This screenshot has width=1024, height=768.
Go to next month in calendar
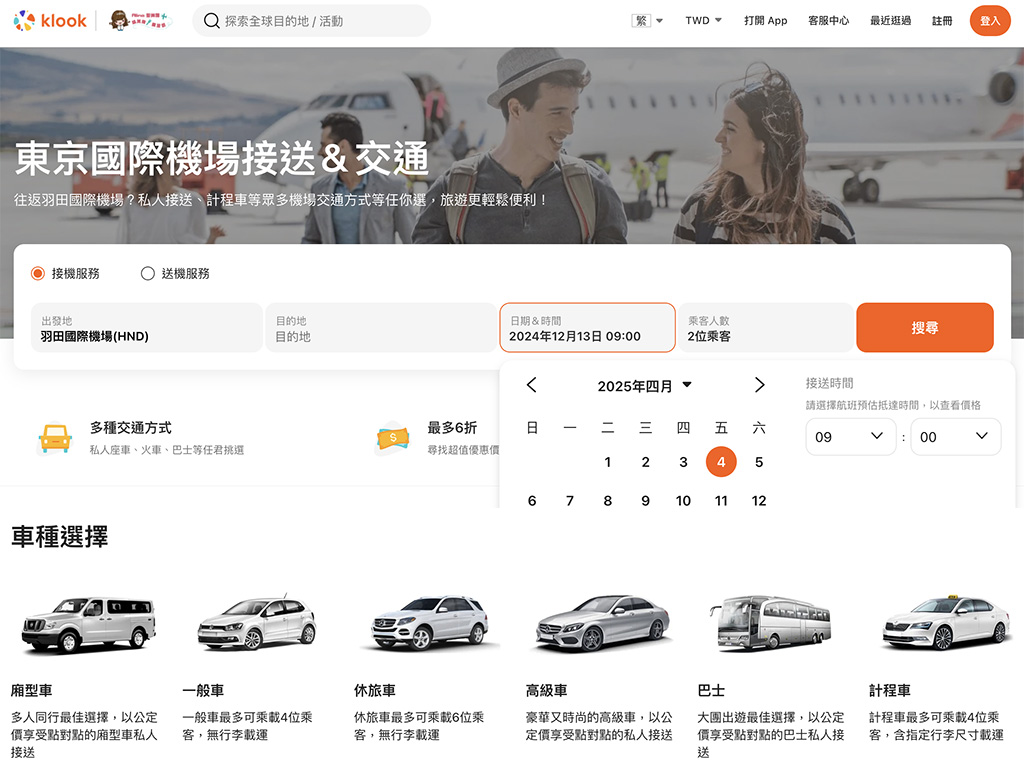pyautogui.click(x=759, y=385)
